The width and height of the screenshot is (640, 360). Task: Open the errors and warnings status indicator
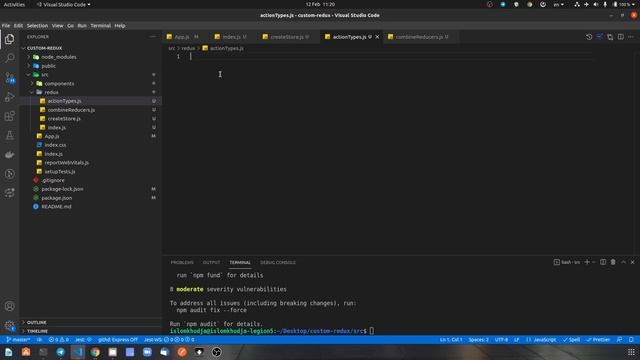[x=59, y=340]
